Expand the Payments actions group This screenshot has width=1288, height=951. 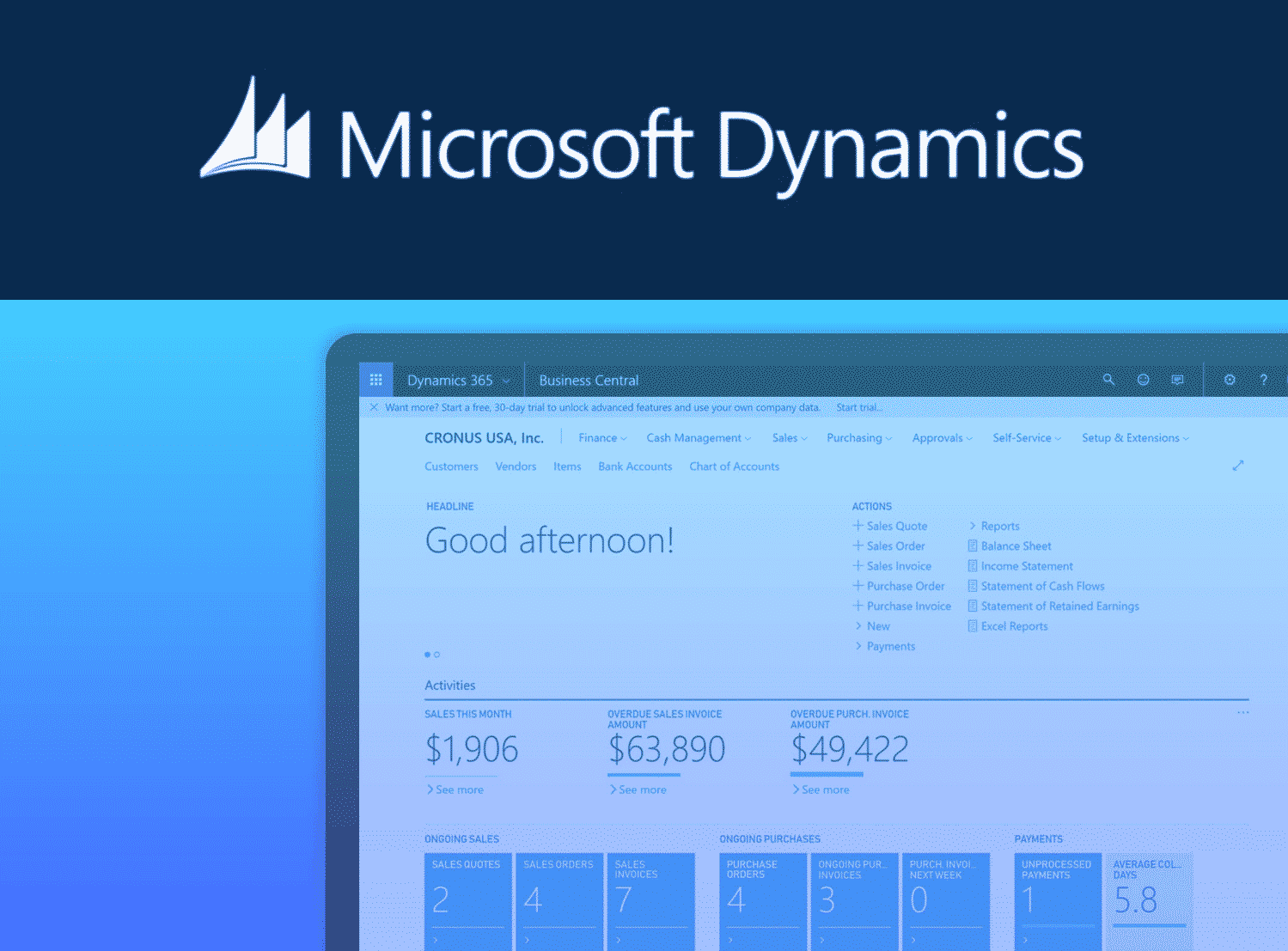885,646
